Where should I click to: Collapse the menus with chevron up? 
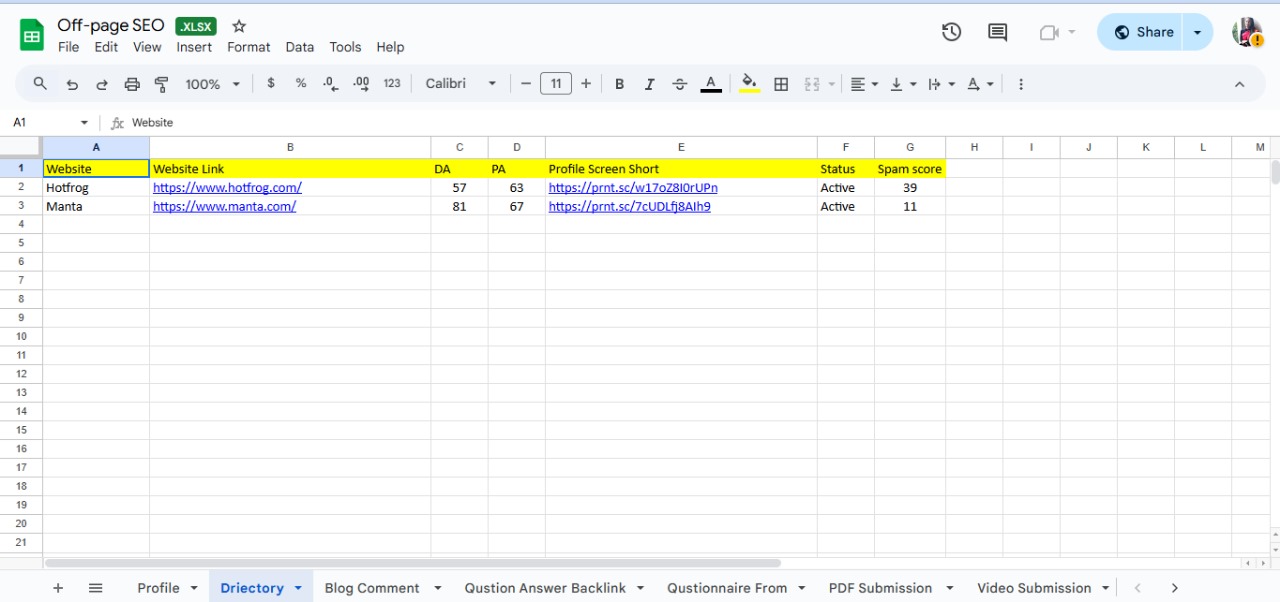click(1240, 84)
